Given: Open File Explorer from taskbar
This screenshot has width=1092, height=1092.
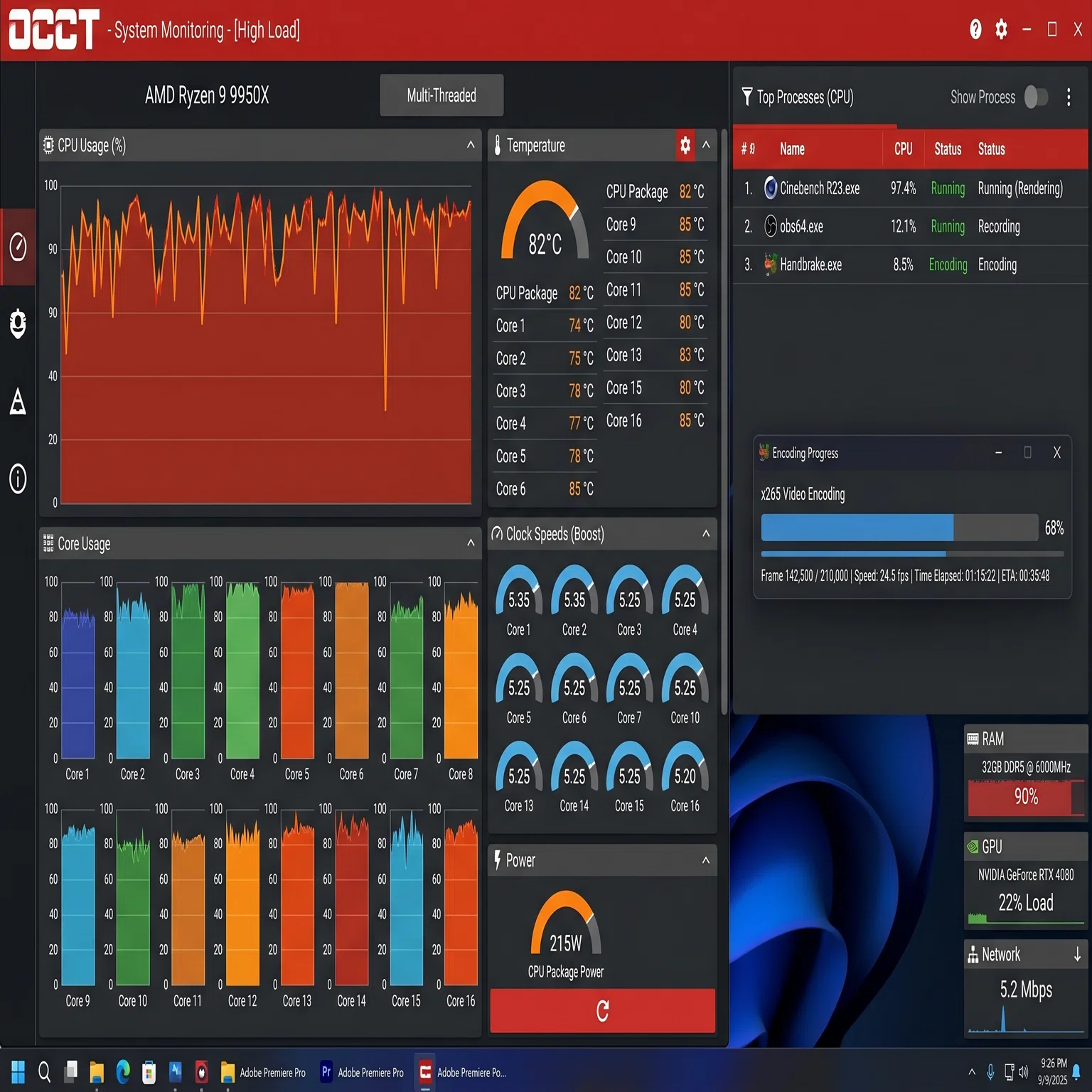Looking at the screenshot, I should (x=97, y=1071).
